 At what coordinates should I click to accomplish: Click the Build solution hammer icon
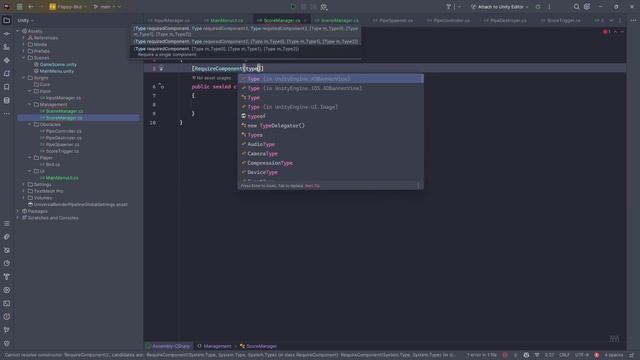coord(448,7)
